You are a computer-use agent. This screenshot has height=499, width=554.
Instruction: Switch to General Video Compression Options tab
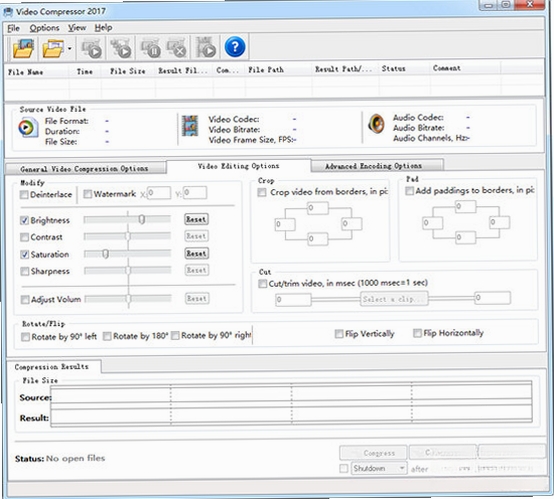(84, 169)
